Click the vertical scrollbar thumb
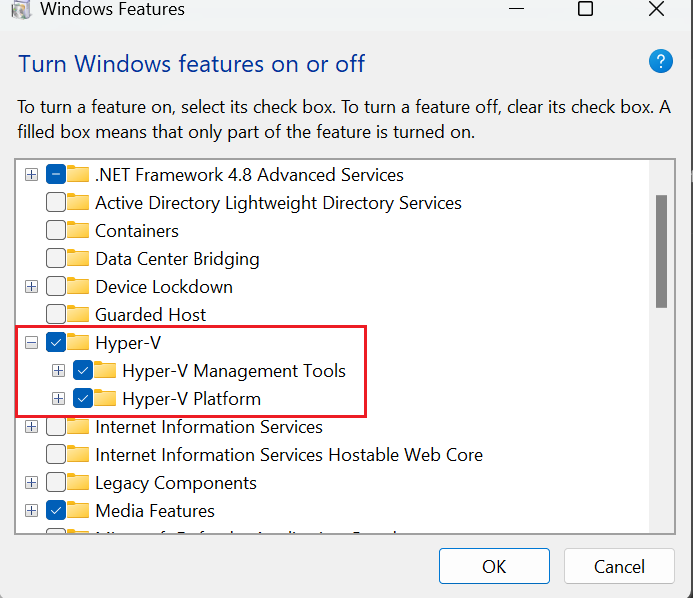The height and width of the screenshot is (598, 693). tap(661, 250)
